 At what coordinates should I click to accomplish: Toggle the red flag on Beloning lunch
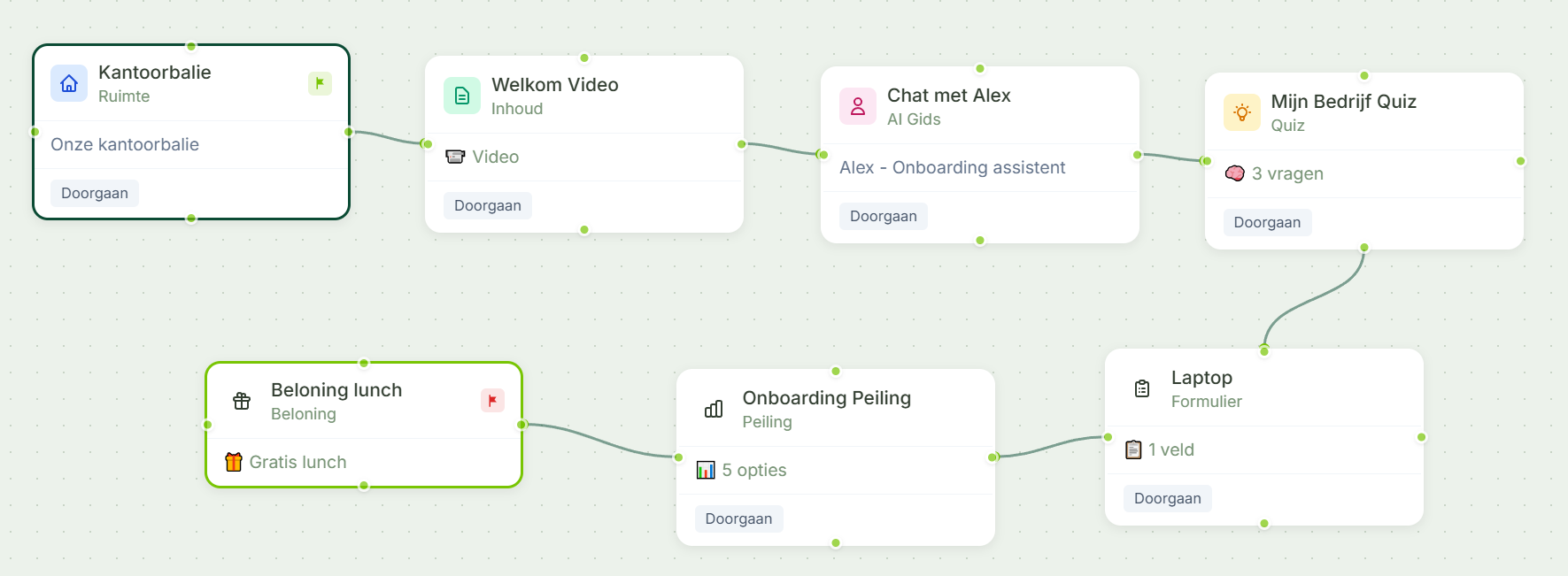[x=491, y=400]
